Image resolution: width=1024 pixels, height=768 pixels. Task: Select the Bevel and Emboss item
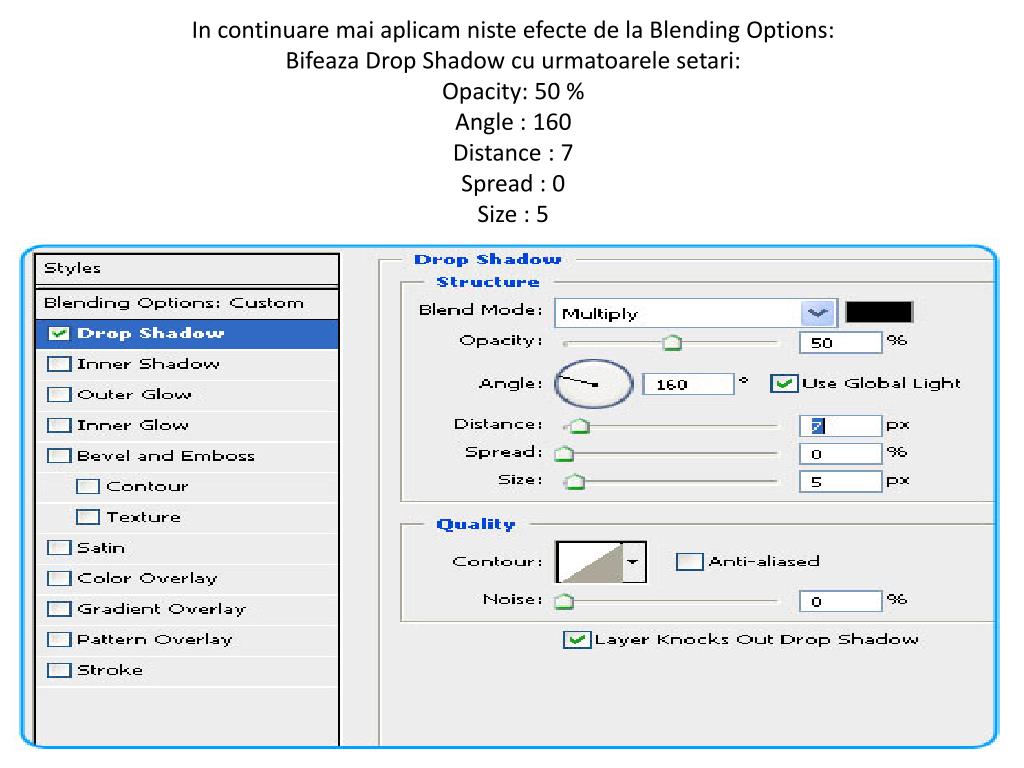[x=187, y=456]
